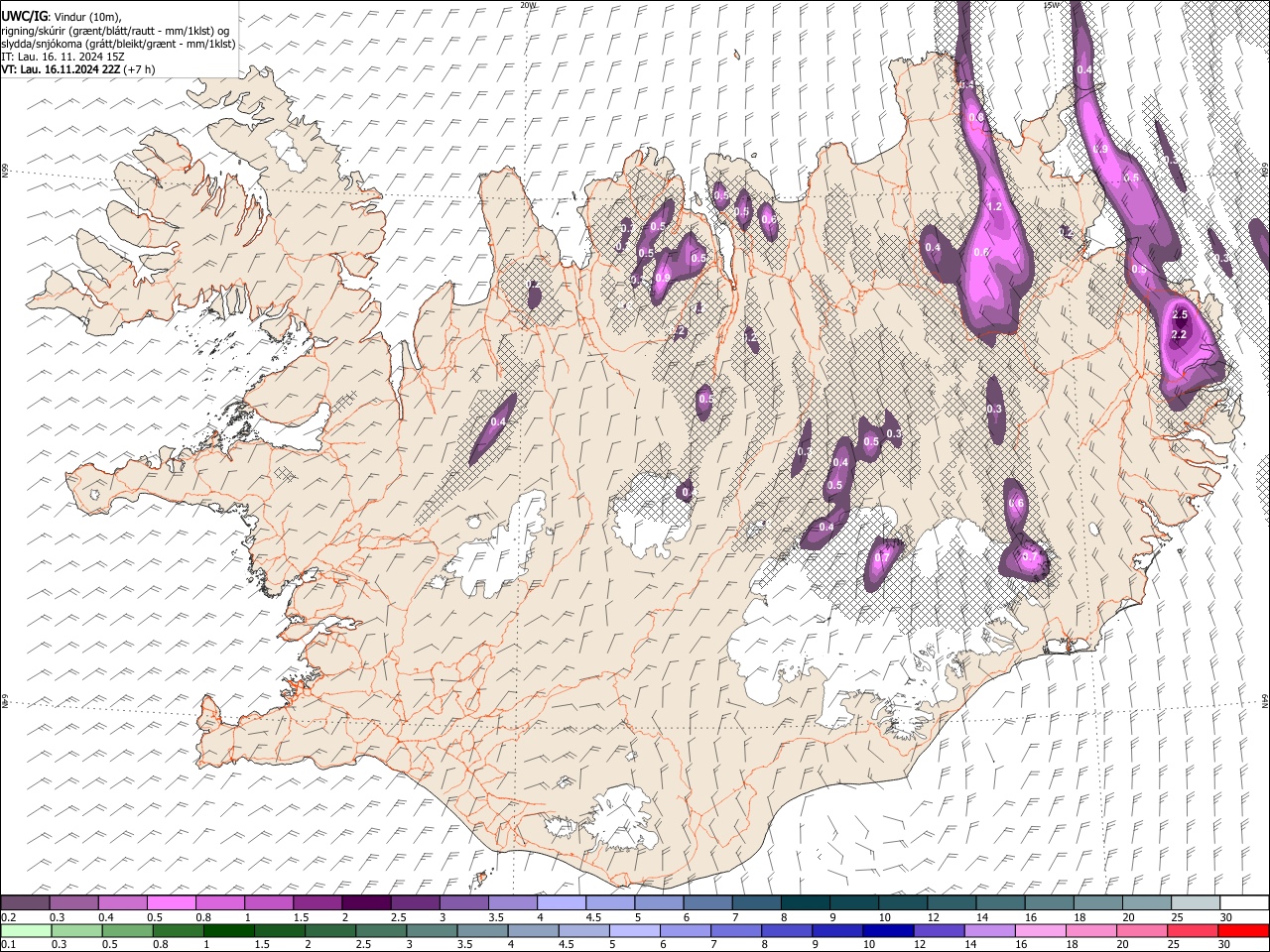Pick the bright pink upper swatch from 0.5 to 0.8
The height and width of the screenshot is (952, 1270).
coord(172,902)
